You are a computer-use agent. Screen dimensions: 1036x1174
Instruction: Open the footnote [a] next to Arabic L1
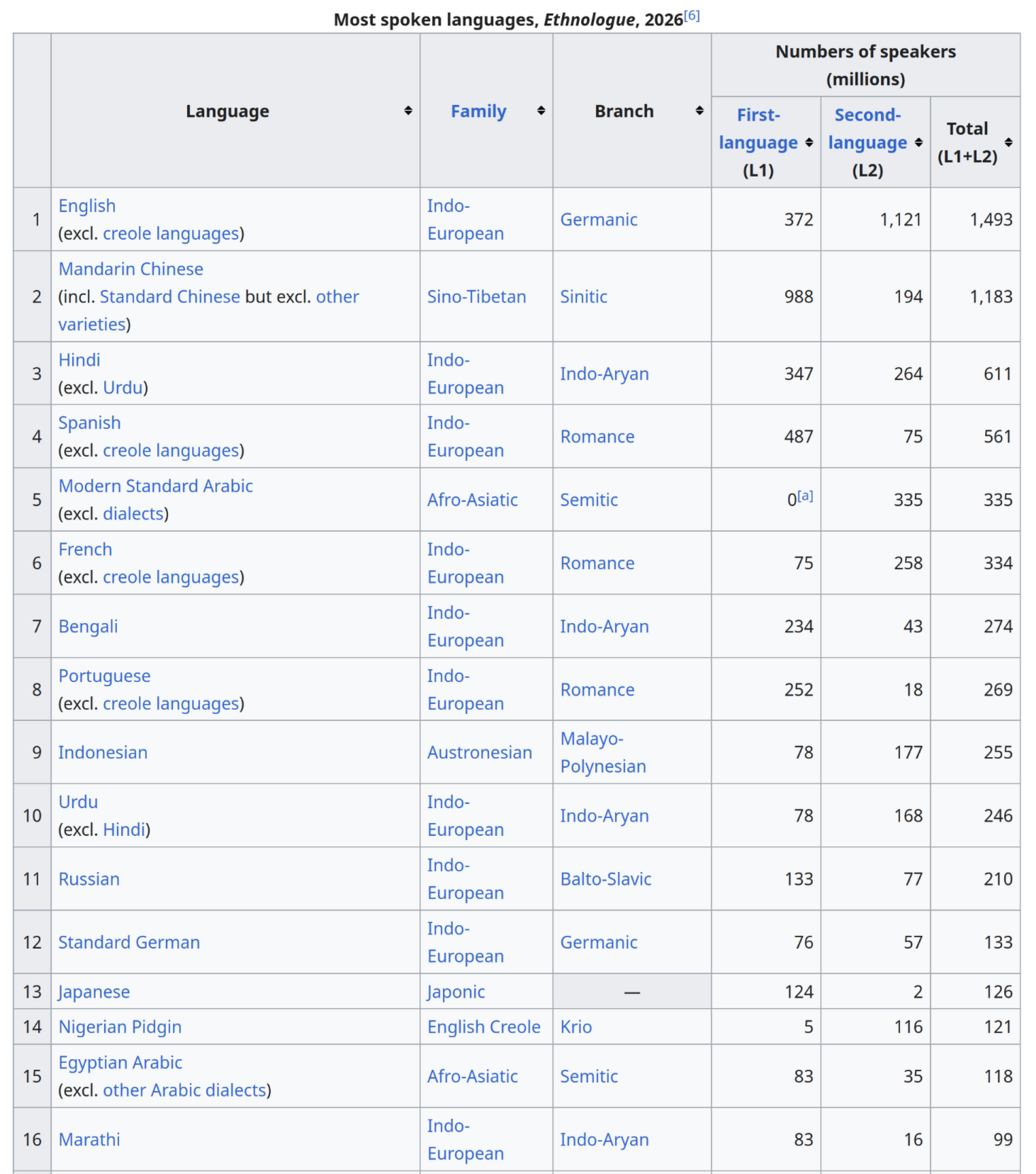click(x=806, y=496)
